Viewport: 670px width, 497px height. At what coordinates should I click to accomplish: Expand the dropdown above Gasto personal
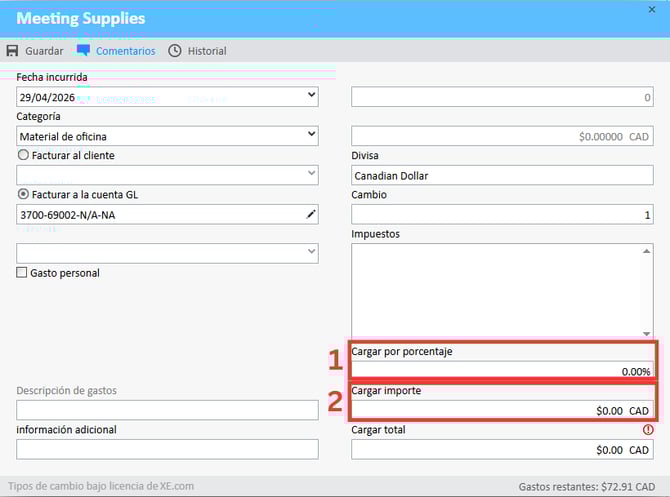coord(310,253)
